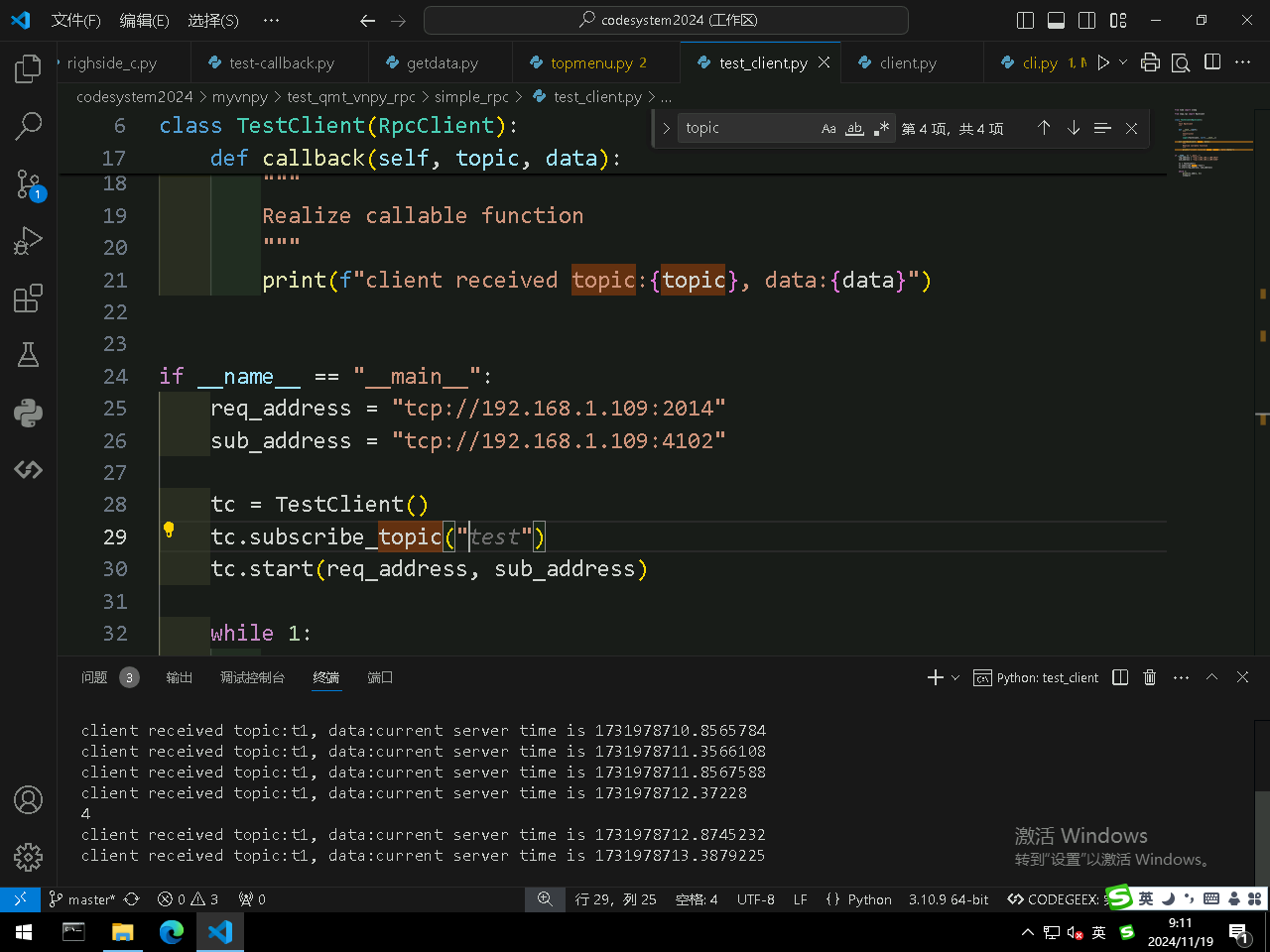Select end of line sequence LF
The height and width of the screenshot is (952, 1270).
point(800,899)
